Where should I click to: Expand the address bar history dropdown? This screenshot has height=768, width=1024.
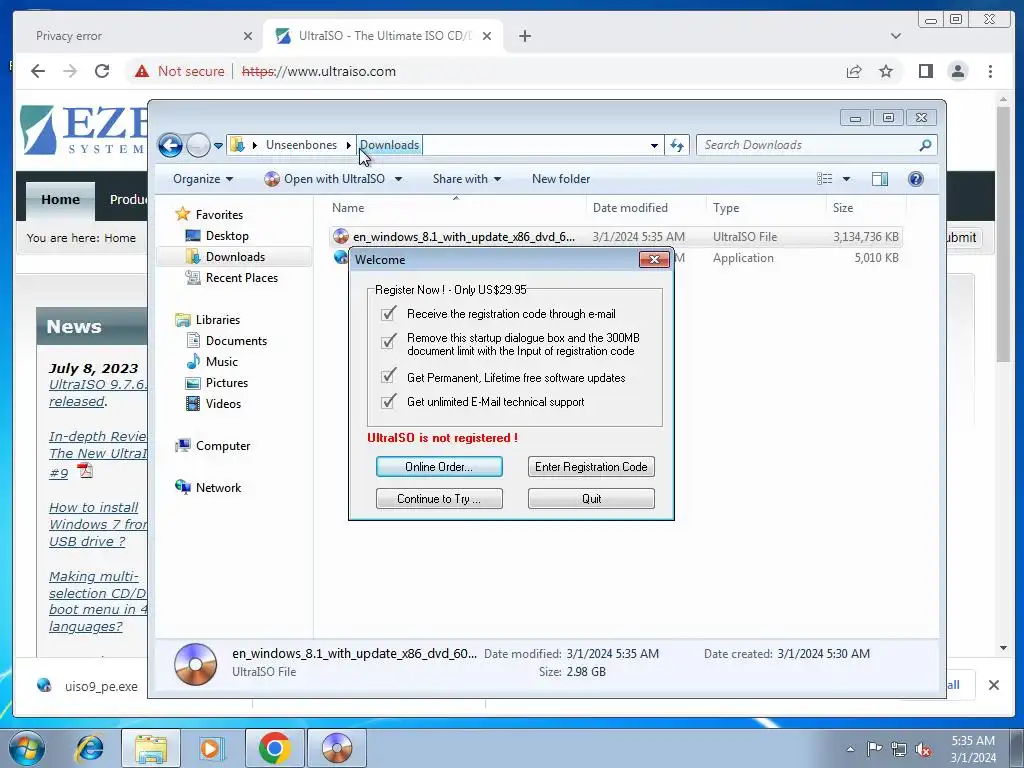[x=654, y=146]
